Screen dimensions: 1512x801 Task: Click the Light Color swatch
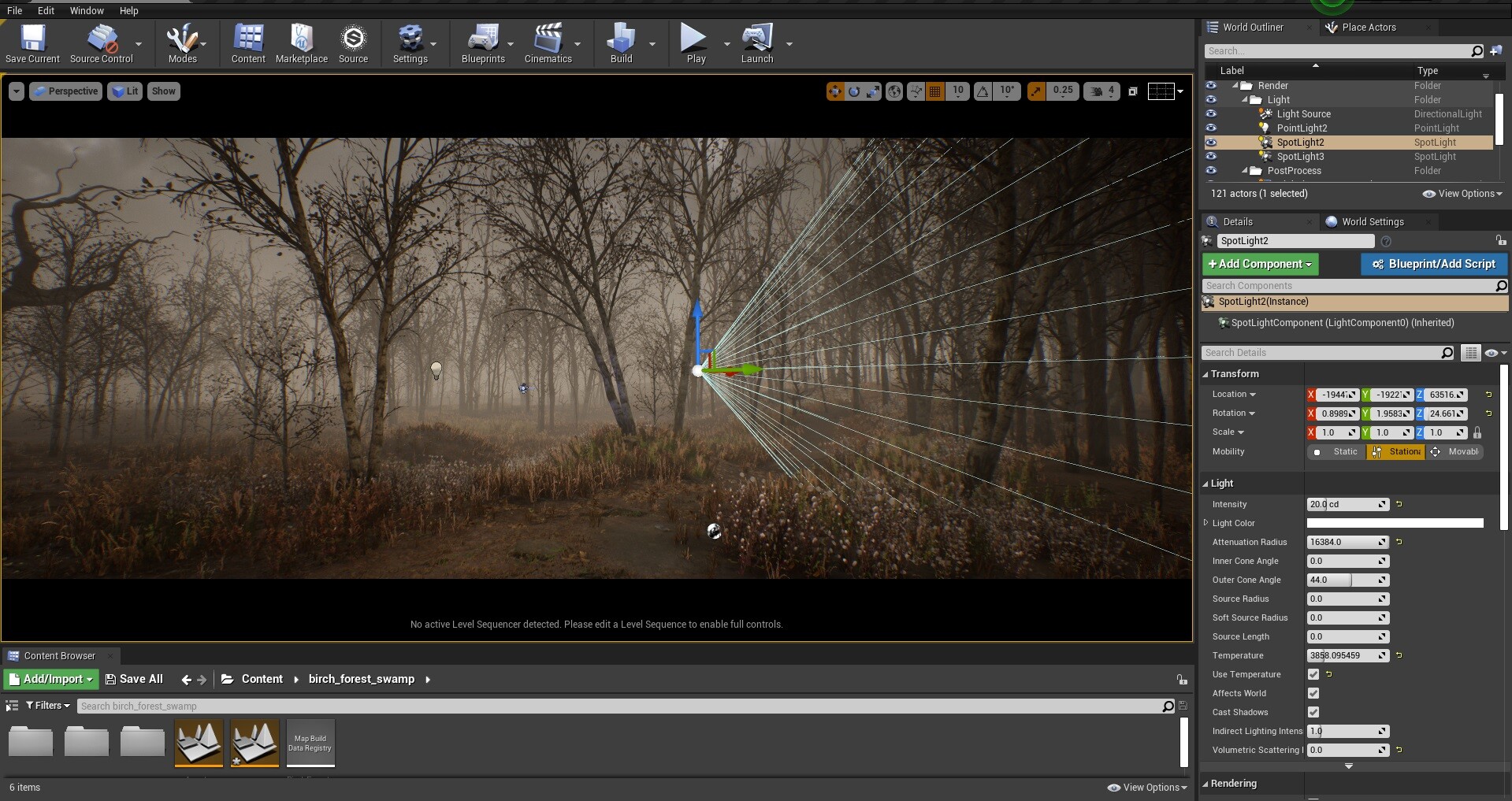coord(1394,522)
